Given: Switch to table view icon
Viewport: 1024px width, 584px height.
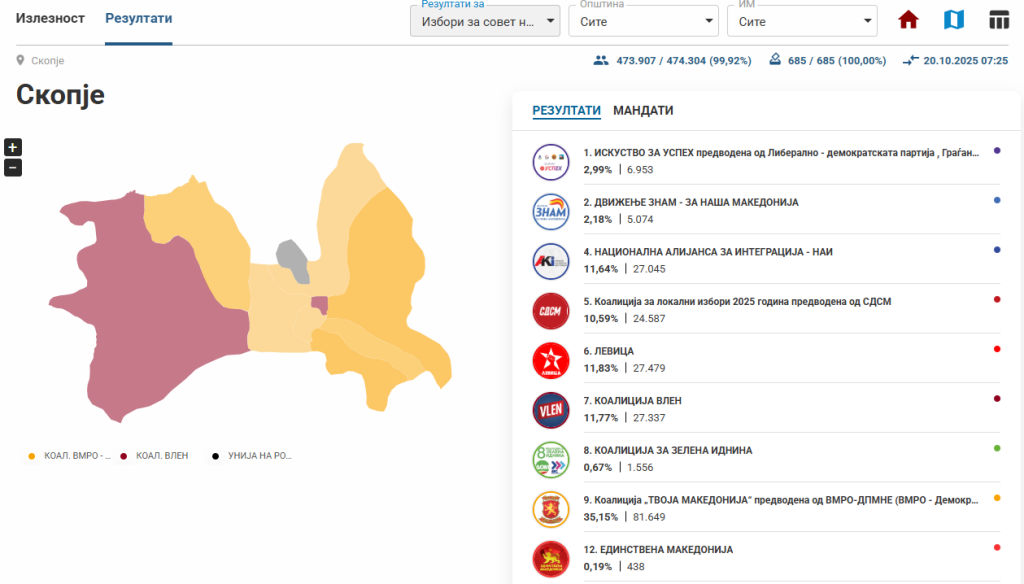Looking at the screenshot, I should click(x=999, y=20).
